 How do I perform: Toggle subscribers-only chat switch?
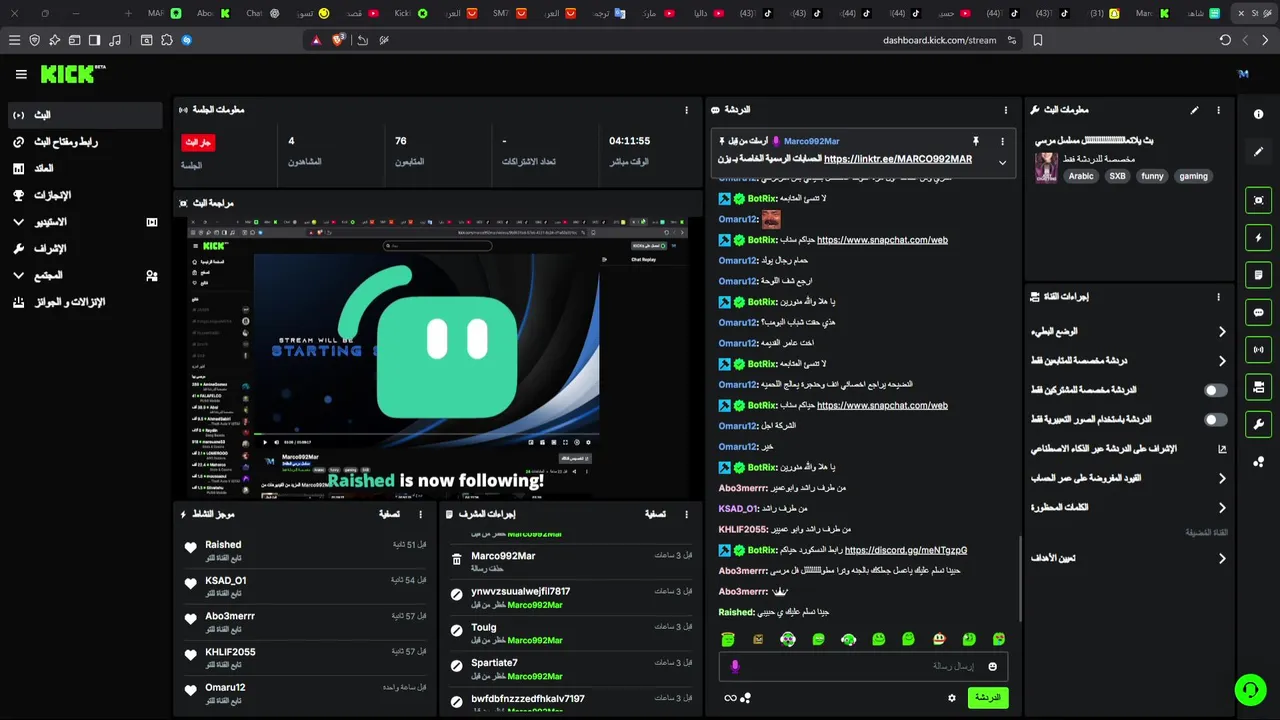[x=1215, y=391]
